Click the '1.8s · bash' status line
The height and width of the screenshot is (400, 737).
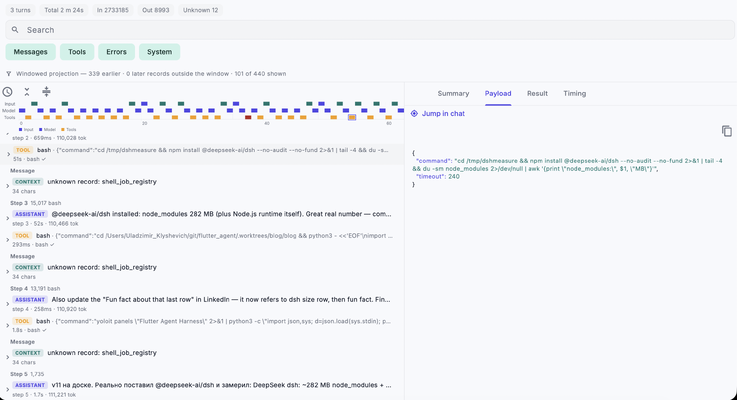(x=30, y=330)
